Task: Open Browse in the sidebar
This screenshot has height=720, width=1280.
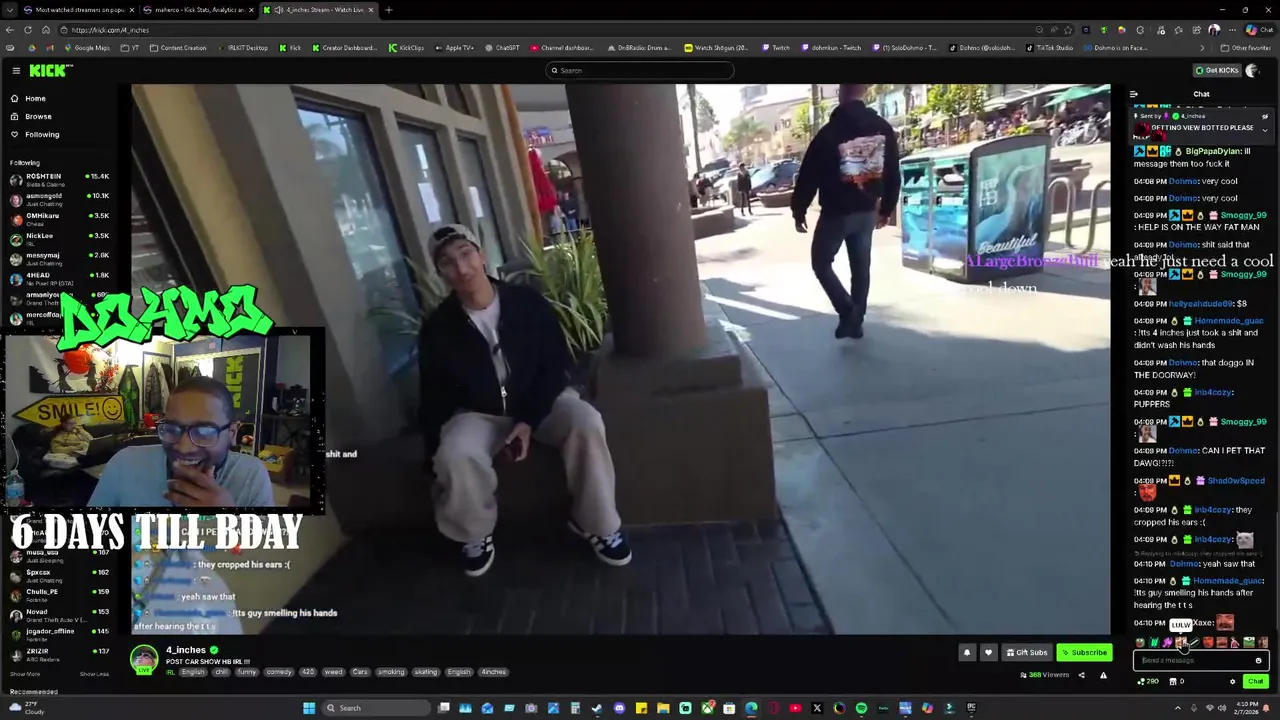Action: 38,116
